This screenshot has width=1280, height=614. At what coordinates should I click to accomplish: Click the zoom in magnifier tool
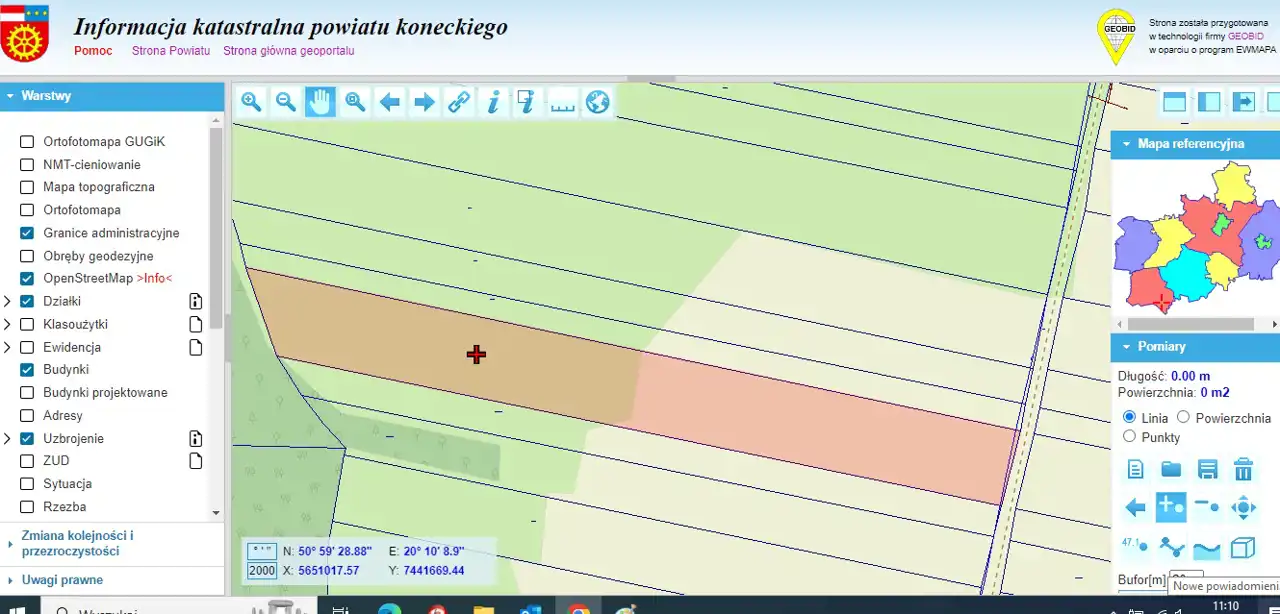(251, 102)
